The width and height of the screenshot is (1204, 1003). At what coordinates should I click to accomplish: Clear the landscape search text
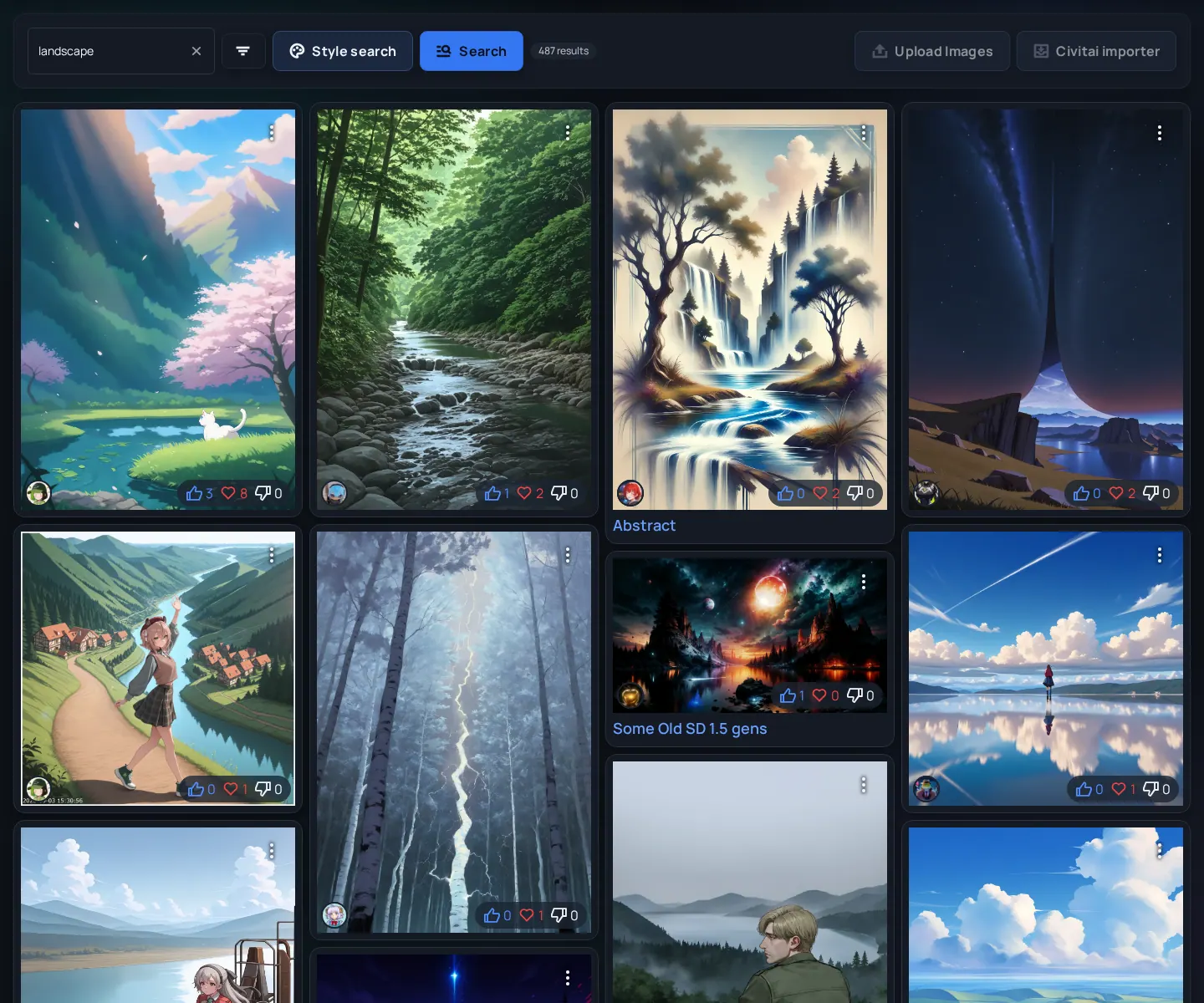[x=196, y=51]
